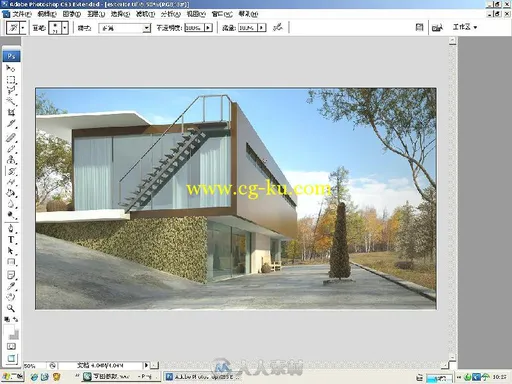Click the zoom percentage field showing 50%
The image size is (512, 384).
point(35,366)
